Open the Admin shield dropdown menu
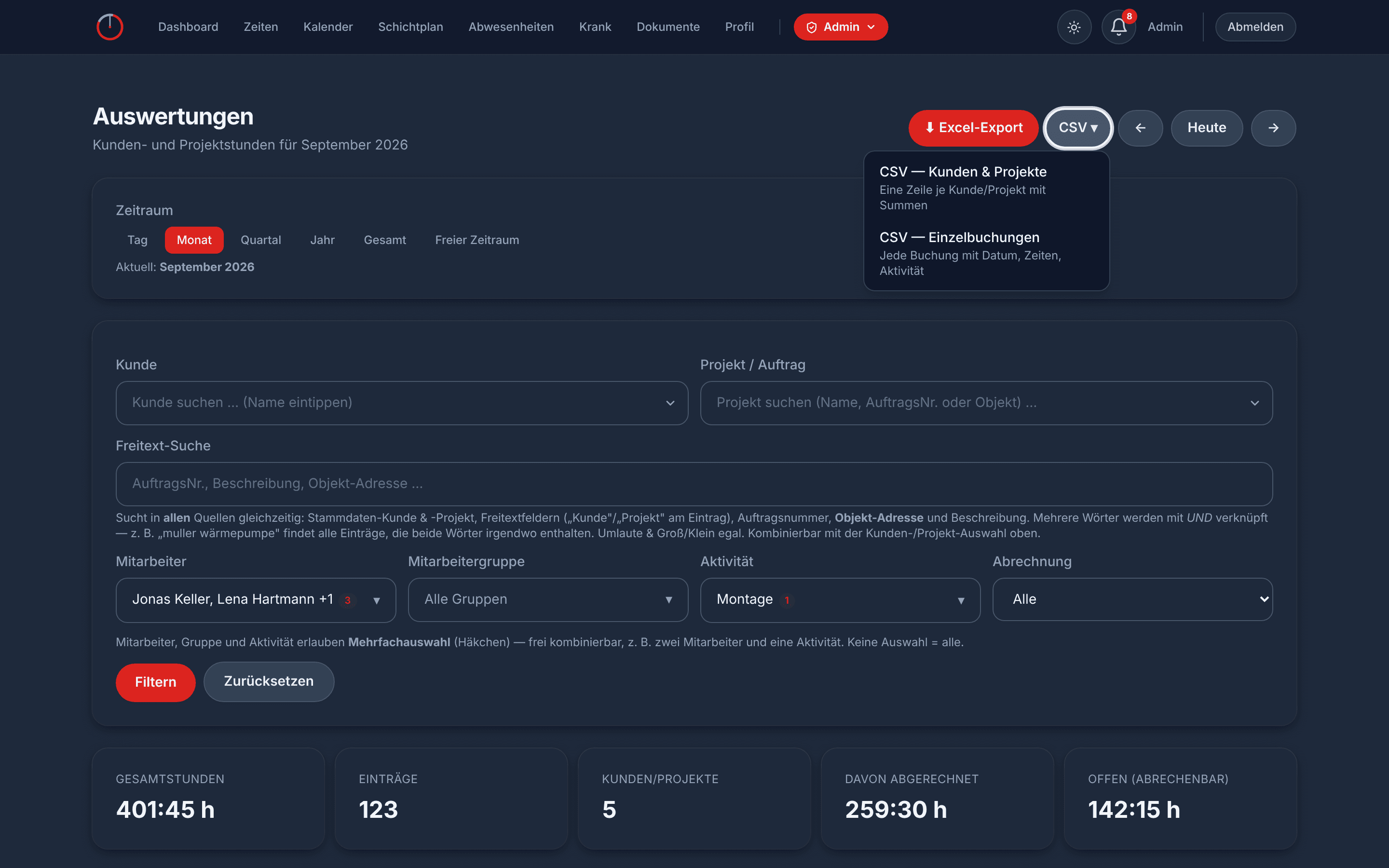This screenshot has width=1389, height=868. [x=841, y=27]
